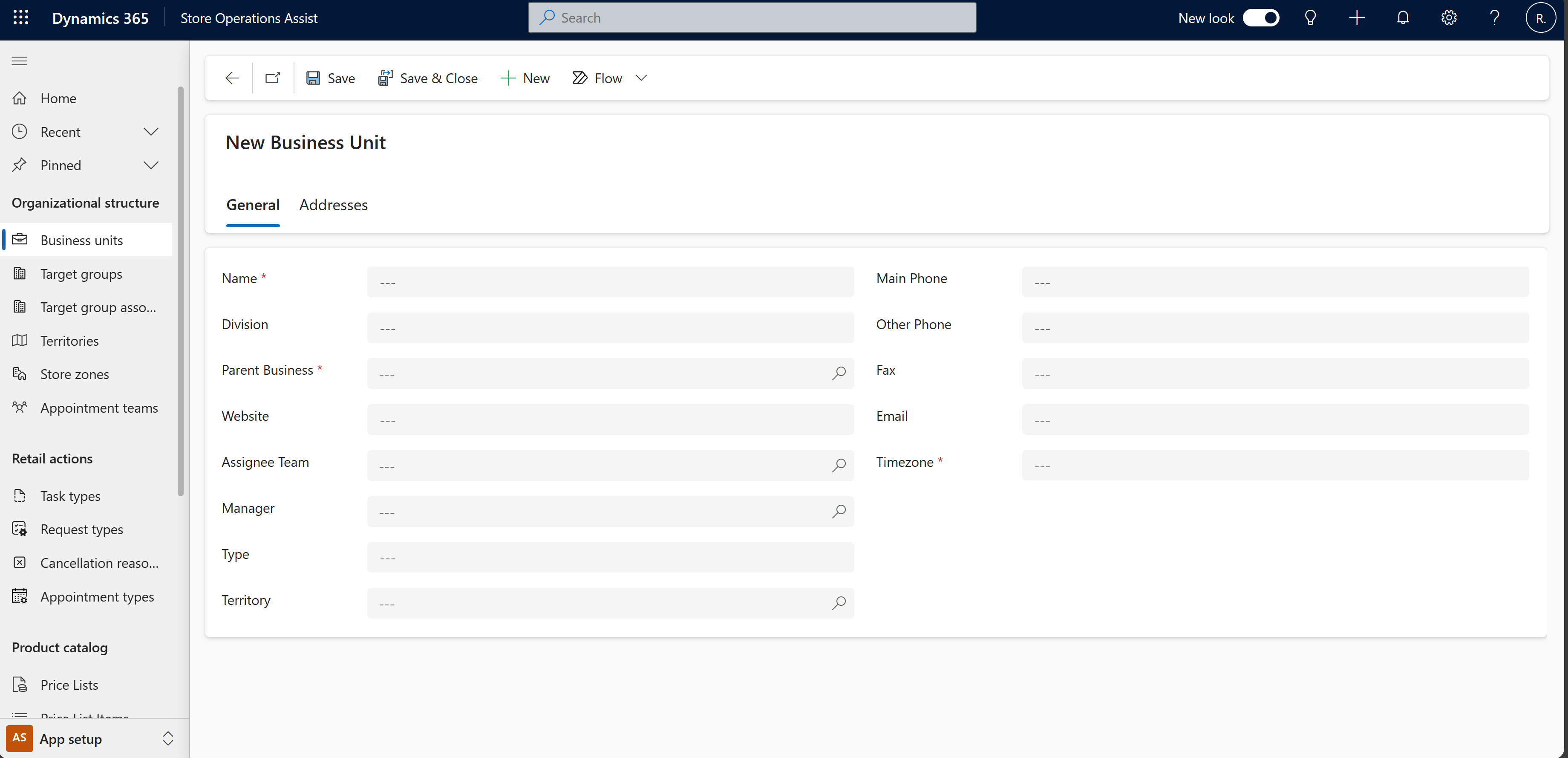Click the Save & Close icon
Screen dimensions: 1568x758
(385, 77)
